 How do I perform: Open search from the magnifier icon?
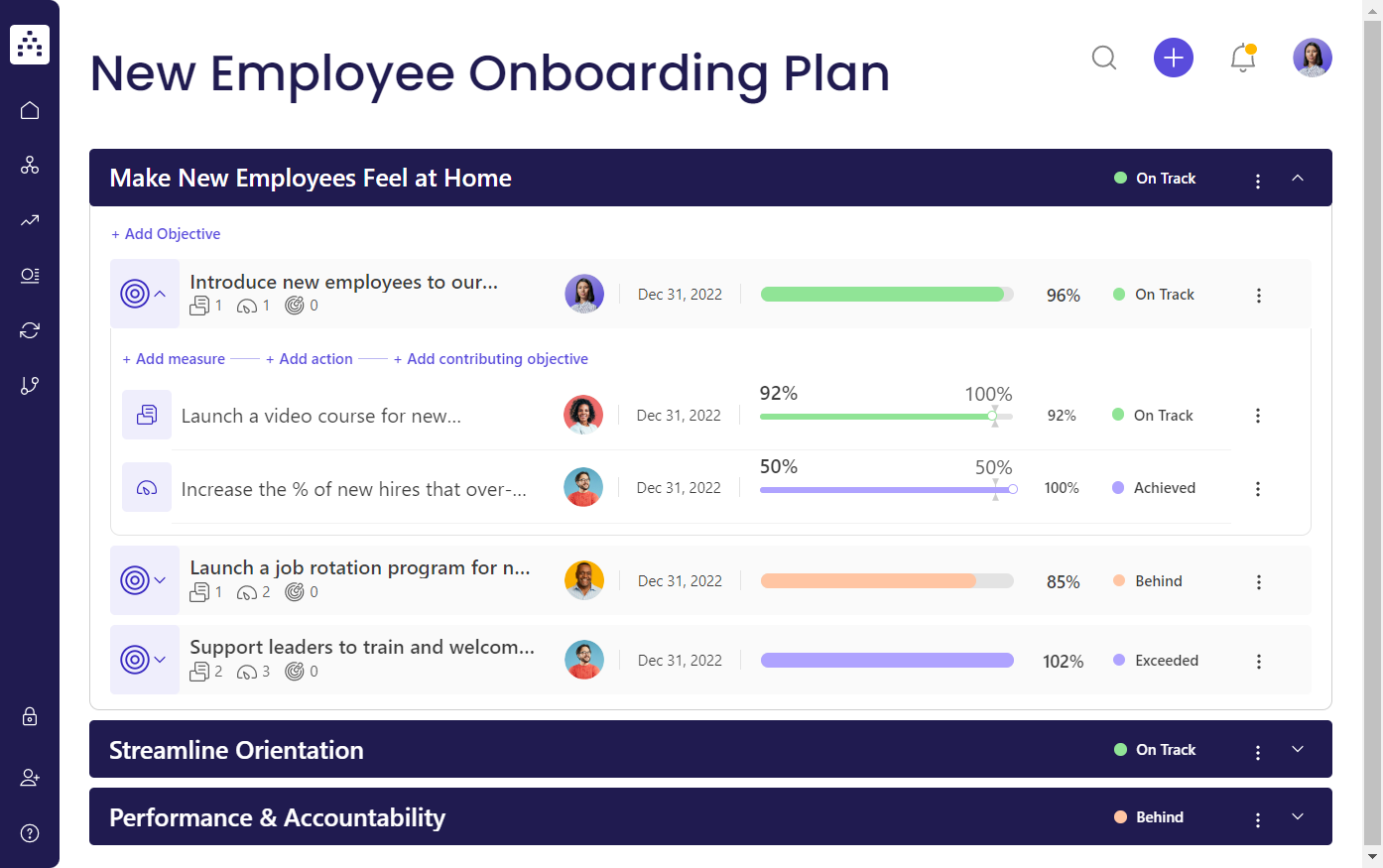coord(1104,58)
